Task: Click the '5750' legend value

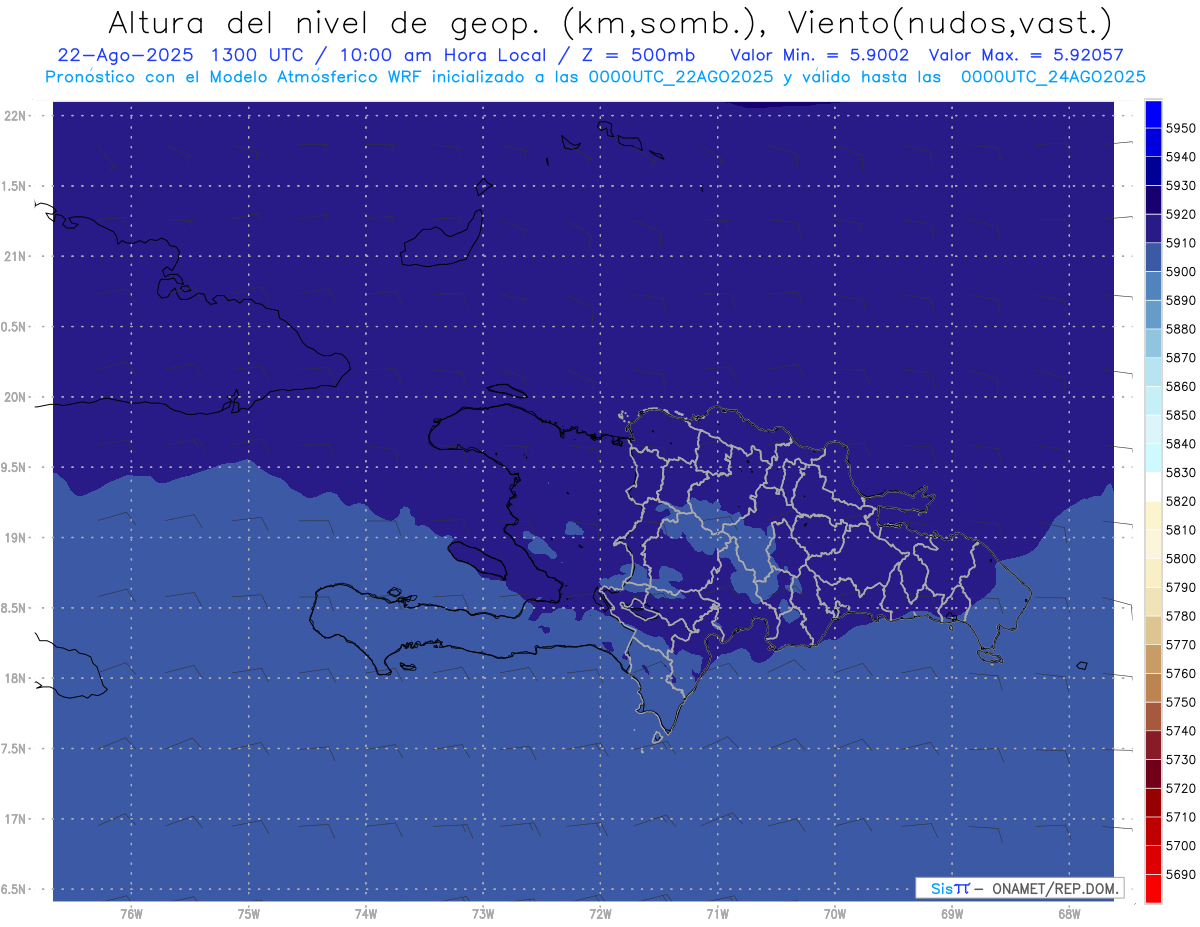Action: pyautogui.click(x=1180, y=702)
